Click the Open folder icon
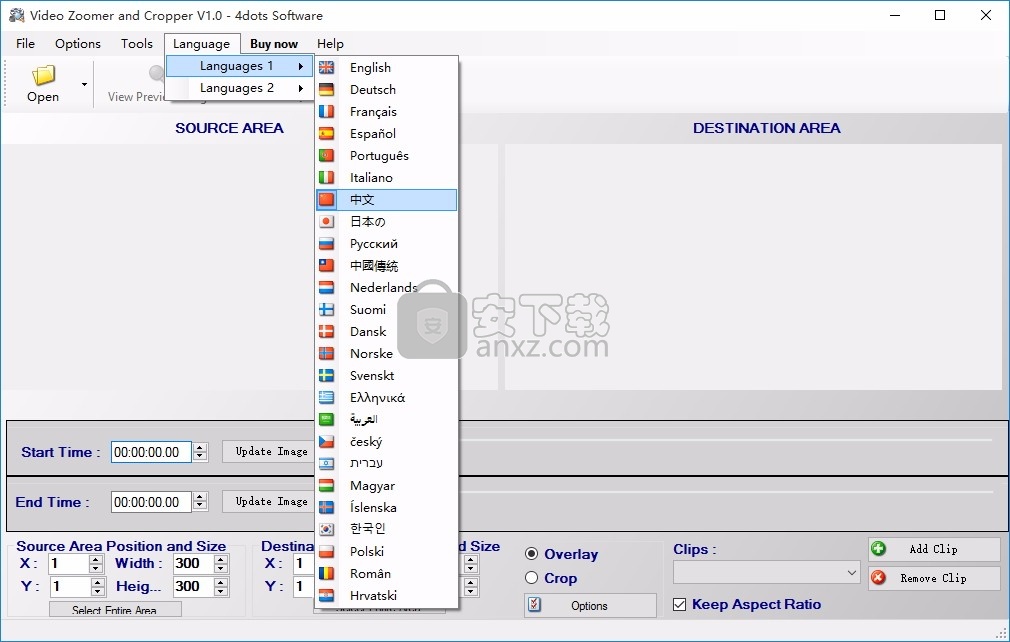The image size is (1010, 642). point(43,75)
